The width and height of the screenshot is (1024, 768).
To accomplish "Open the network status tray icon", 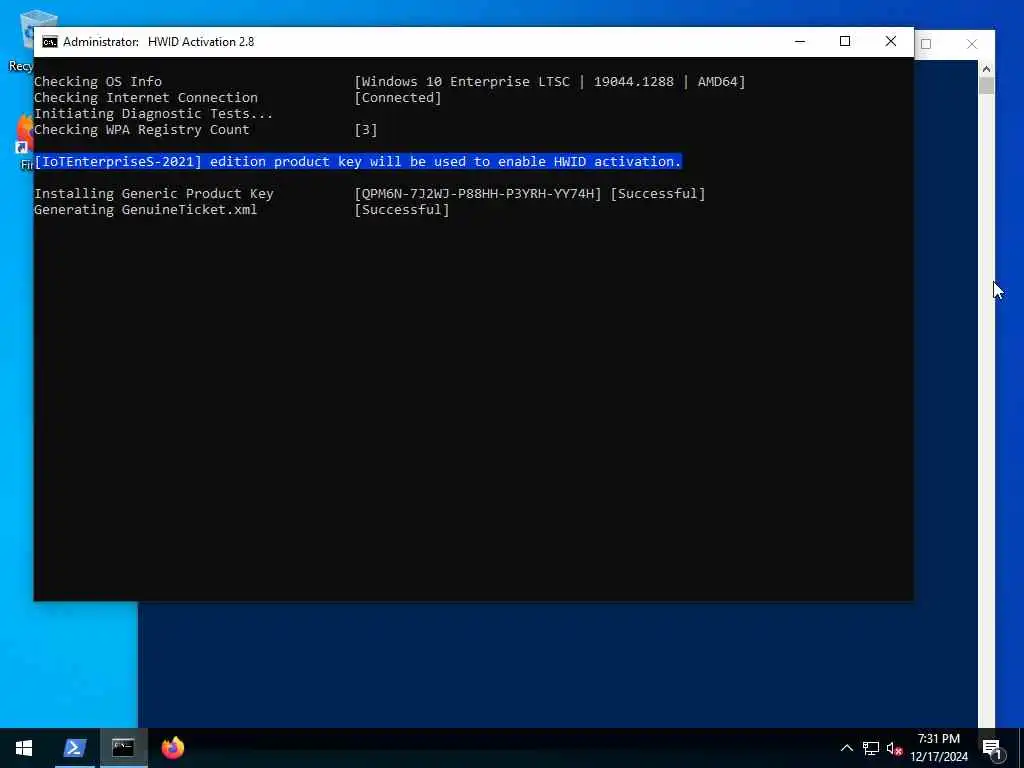I will 871,748.
